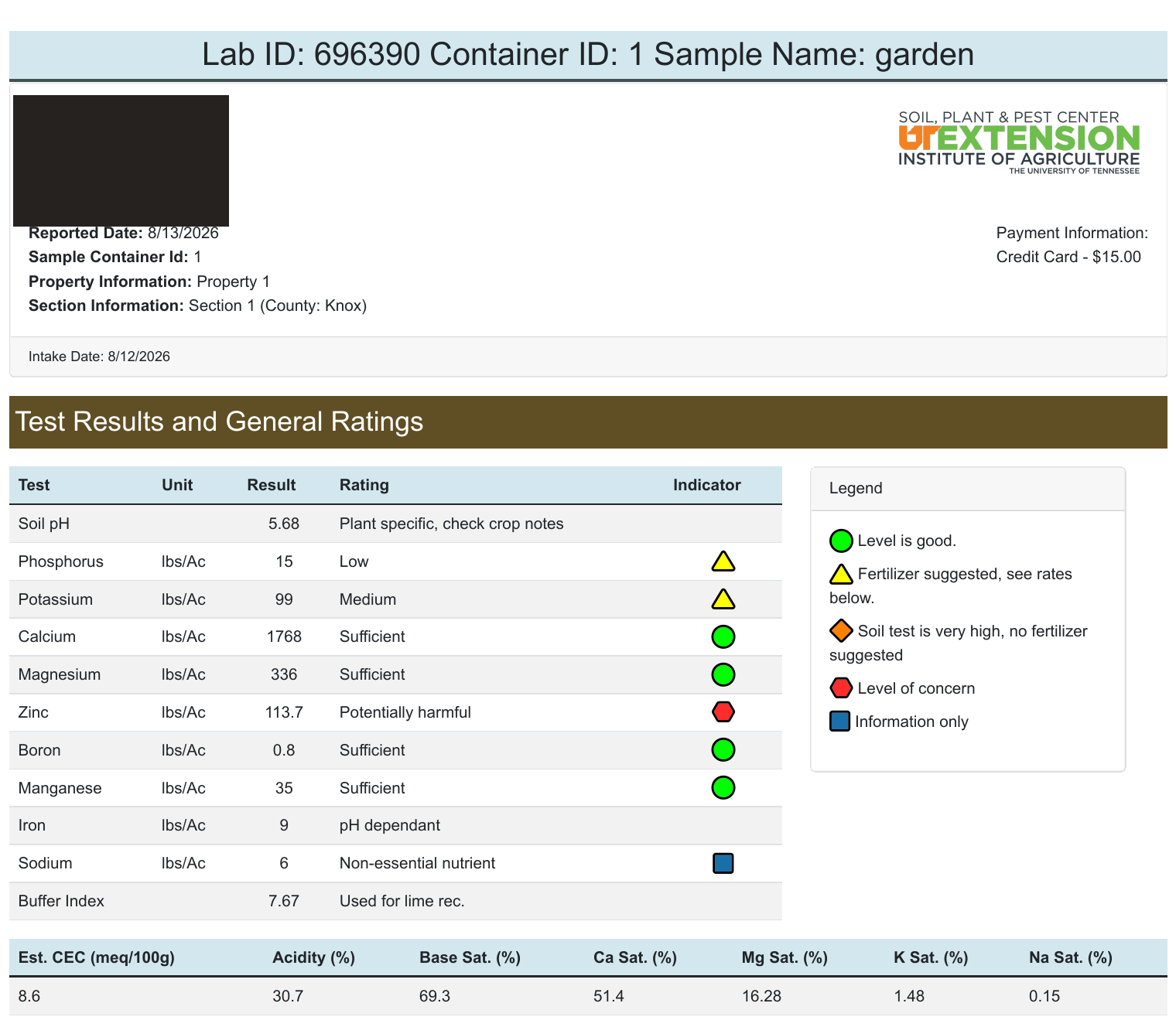Click the Result column header

pyautogui.click(x=272, y=485)
